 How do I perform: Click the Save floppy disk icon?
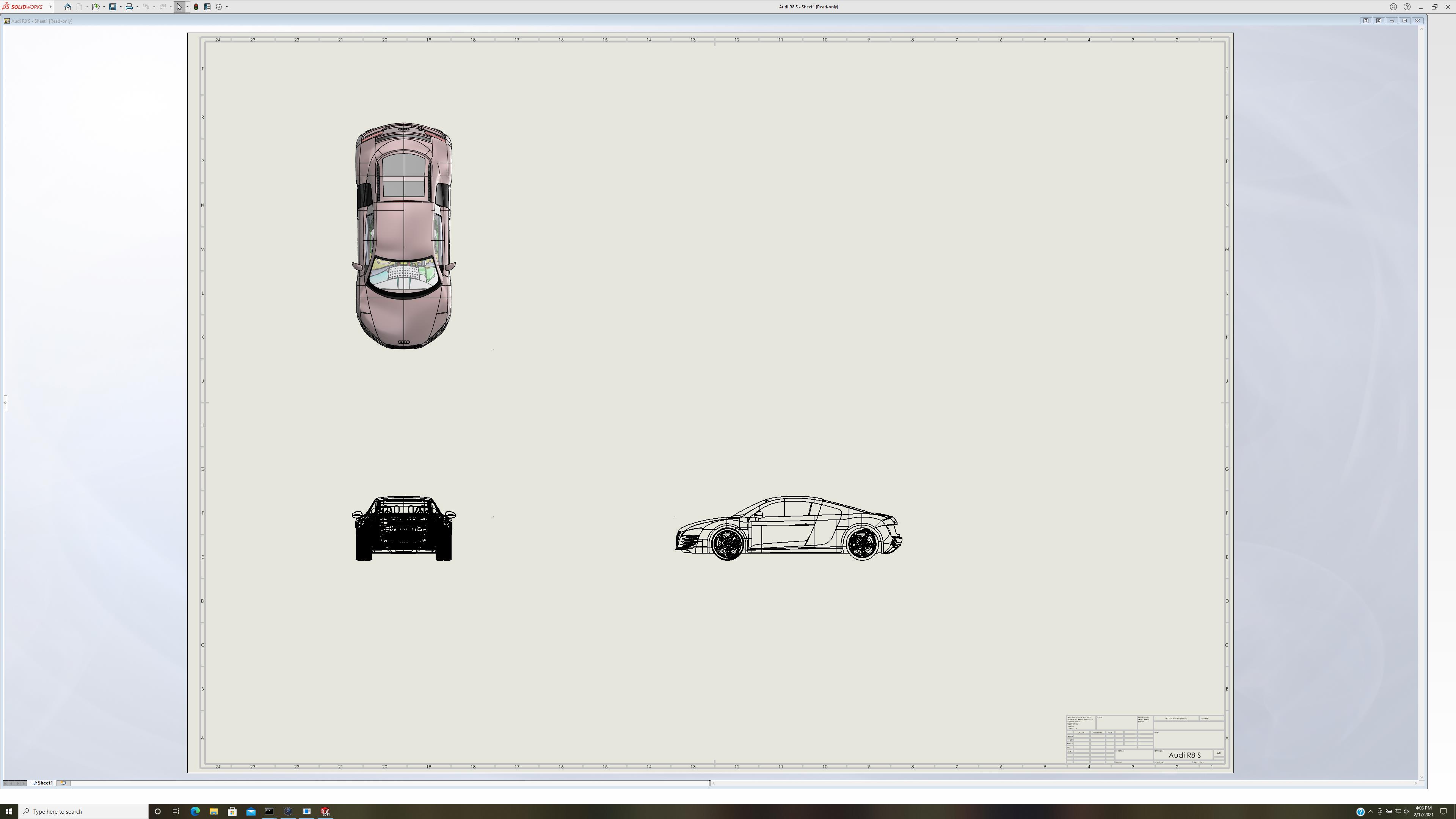(x=113, y=7)
